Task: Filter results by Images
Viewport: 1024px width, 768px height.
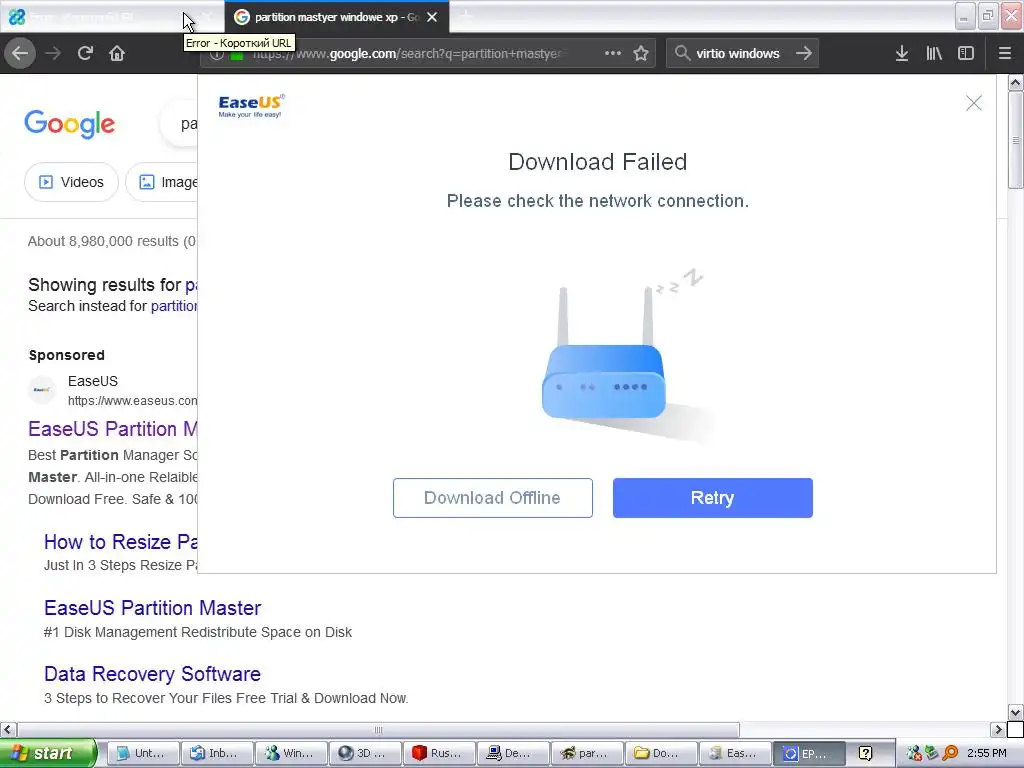Action: pyautogui.click(x=163, y=182)
